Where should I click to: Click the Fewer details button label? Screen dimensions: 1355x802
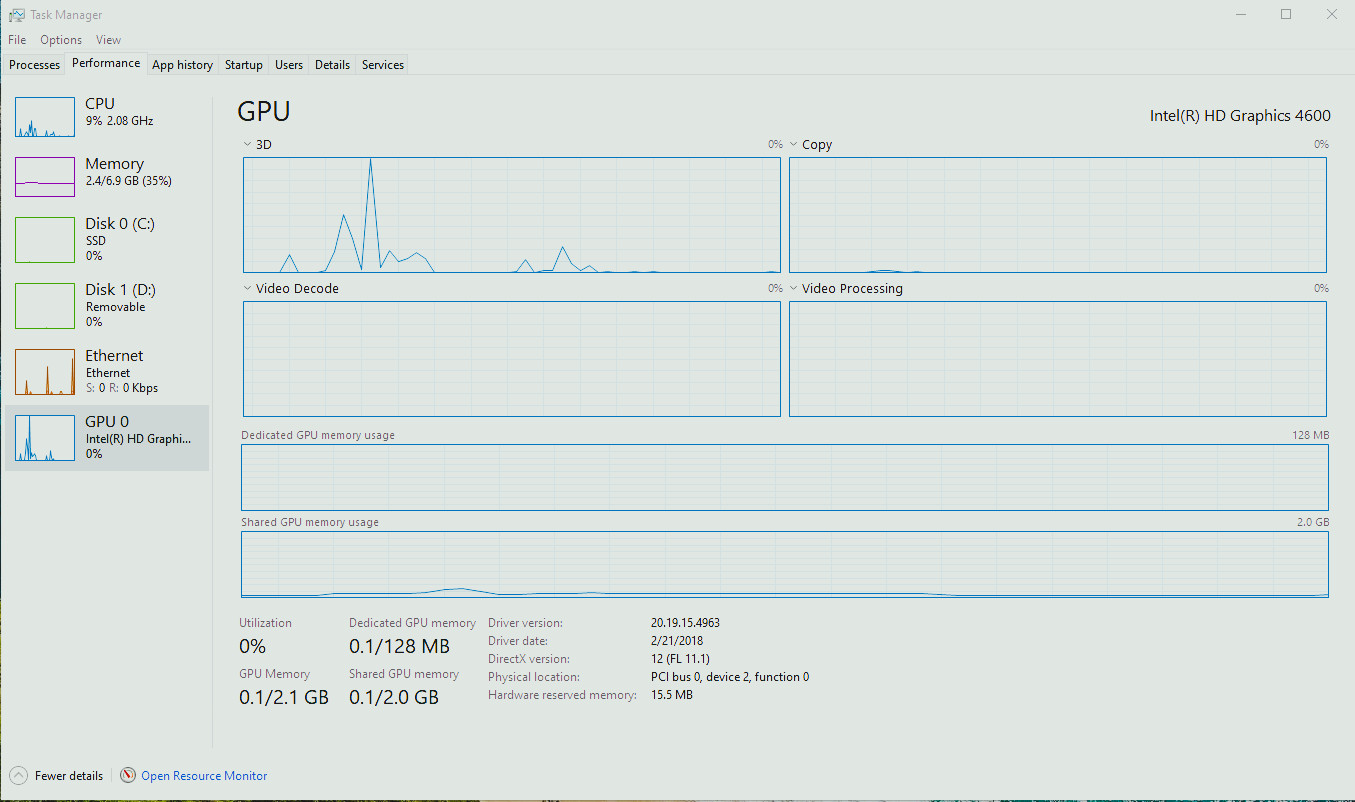(69, 776)
